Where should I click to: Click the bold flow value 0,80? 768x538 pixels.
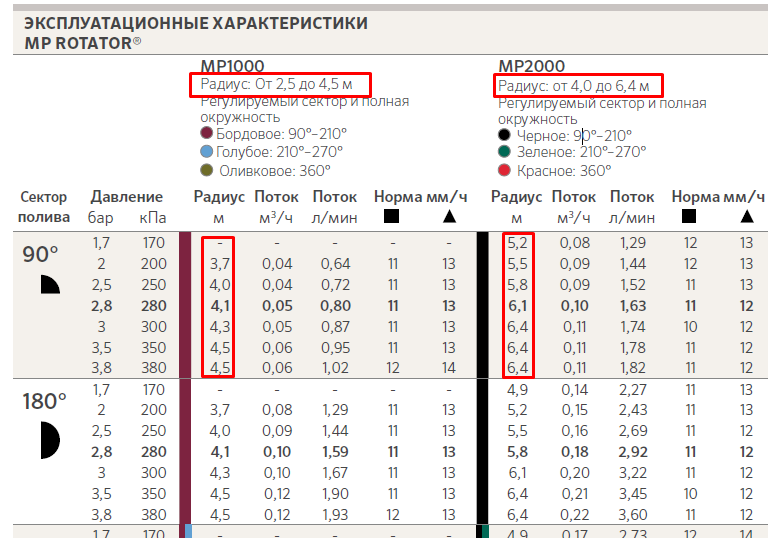coord(336,306)
